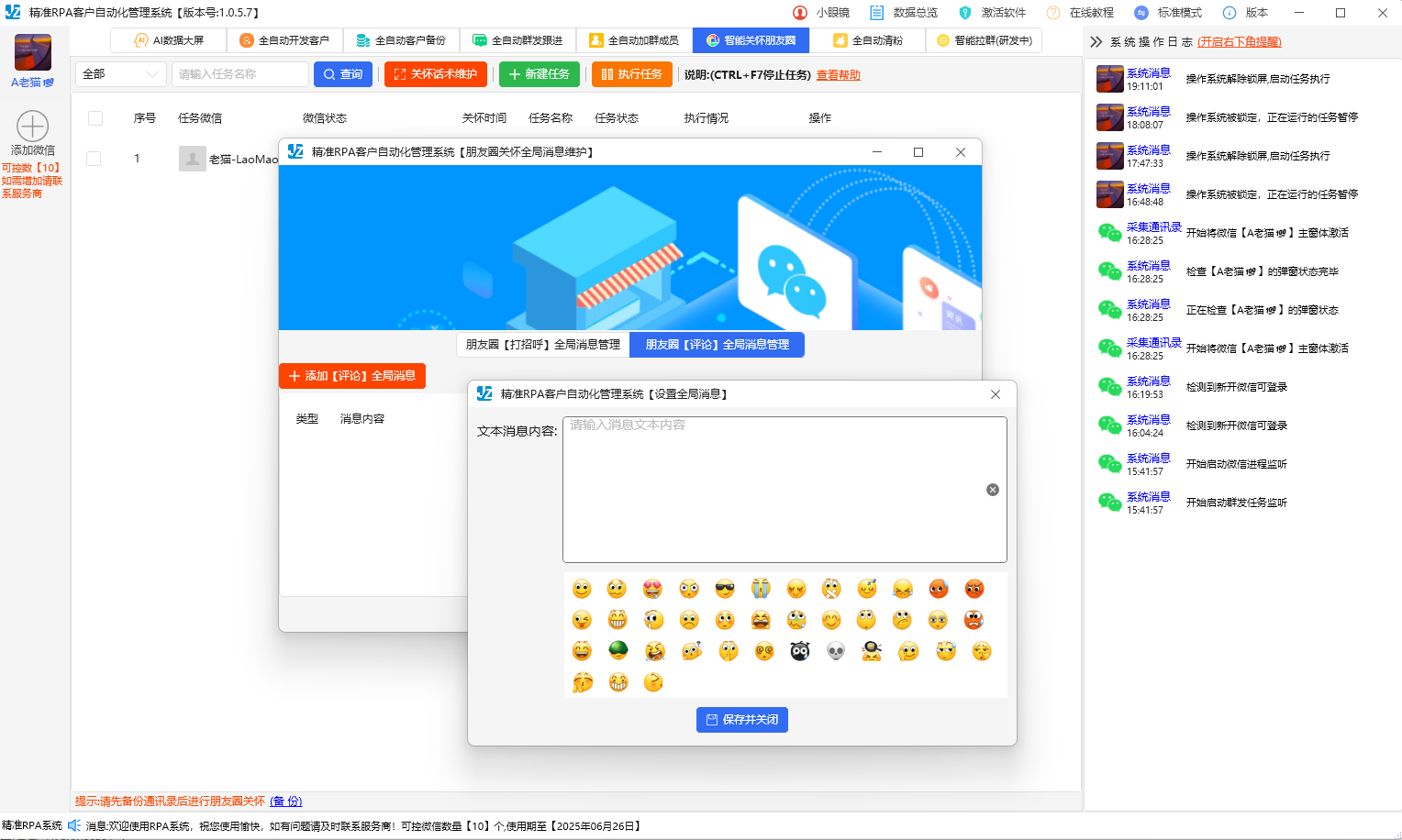Screen dimensions: 1402x840
Task: Click the 添加微信 plus circle icon
Action: coord(32,126)
